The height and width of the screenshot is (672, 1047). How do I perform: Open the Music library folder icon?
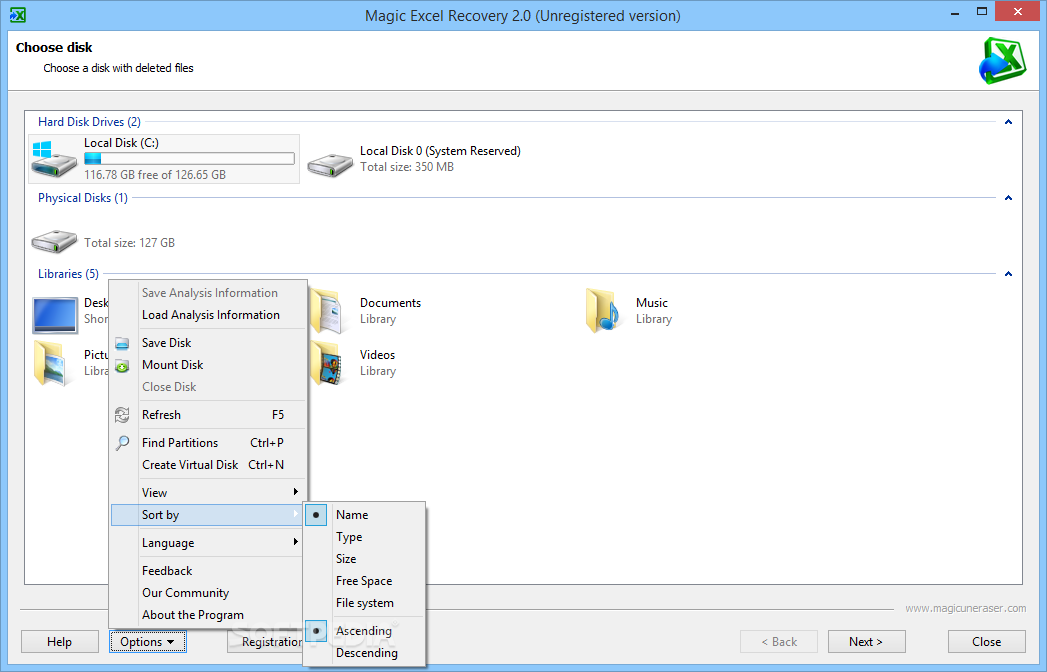pyautogui.click(x=602, y=311)
